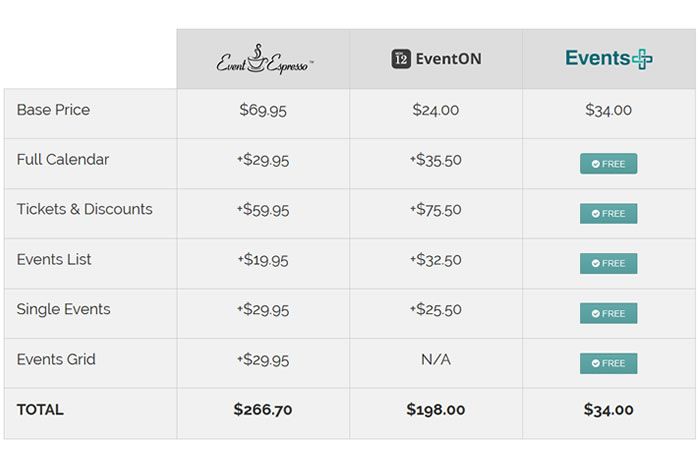Viewport: 700px width, 470px height.
Task: Click the FREE badge for Single Events
Action: (x=608, y=314)
